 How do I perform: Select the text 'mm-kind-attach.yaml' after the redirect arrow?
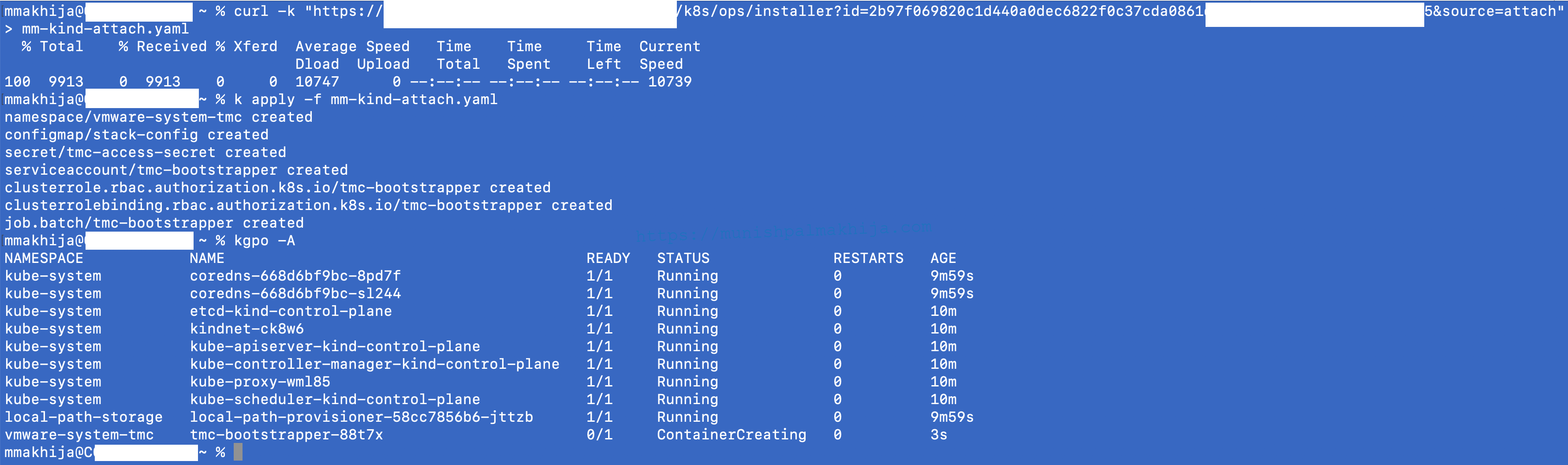click(105, 29)
